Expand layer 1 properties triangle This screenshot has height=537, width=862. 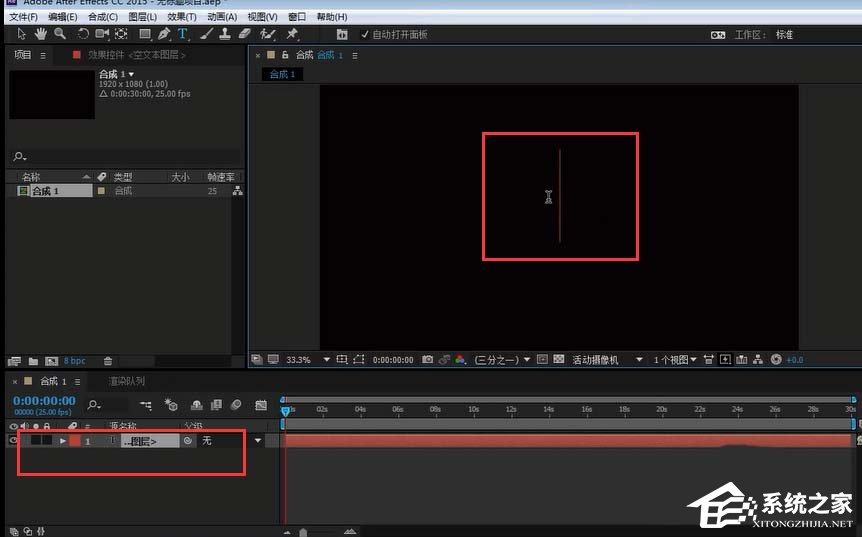click(63, 440)
